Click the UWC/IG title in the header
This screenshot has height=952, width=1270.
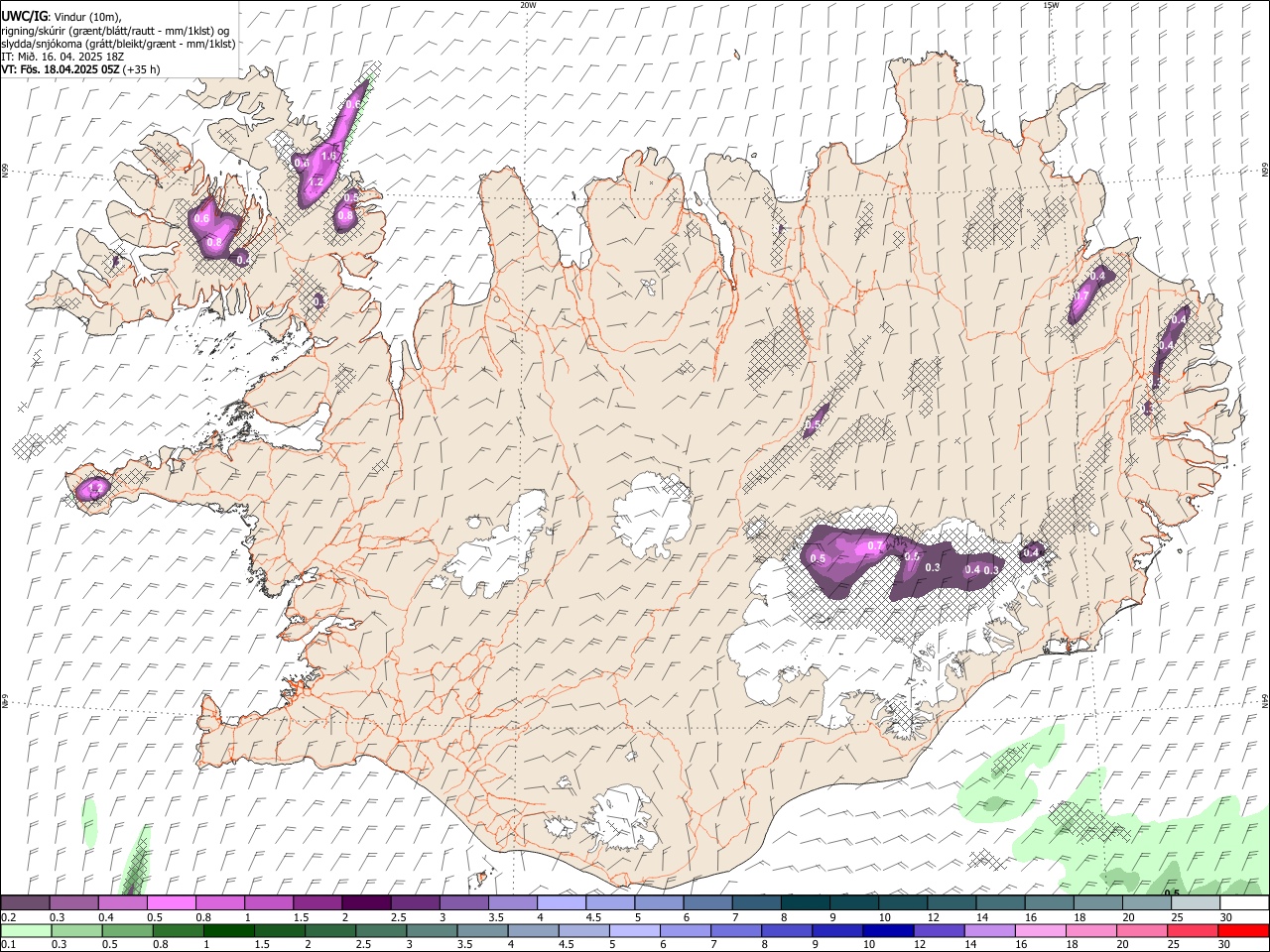click(24, 16)
